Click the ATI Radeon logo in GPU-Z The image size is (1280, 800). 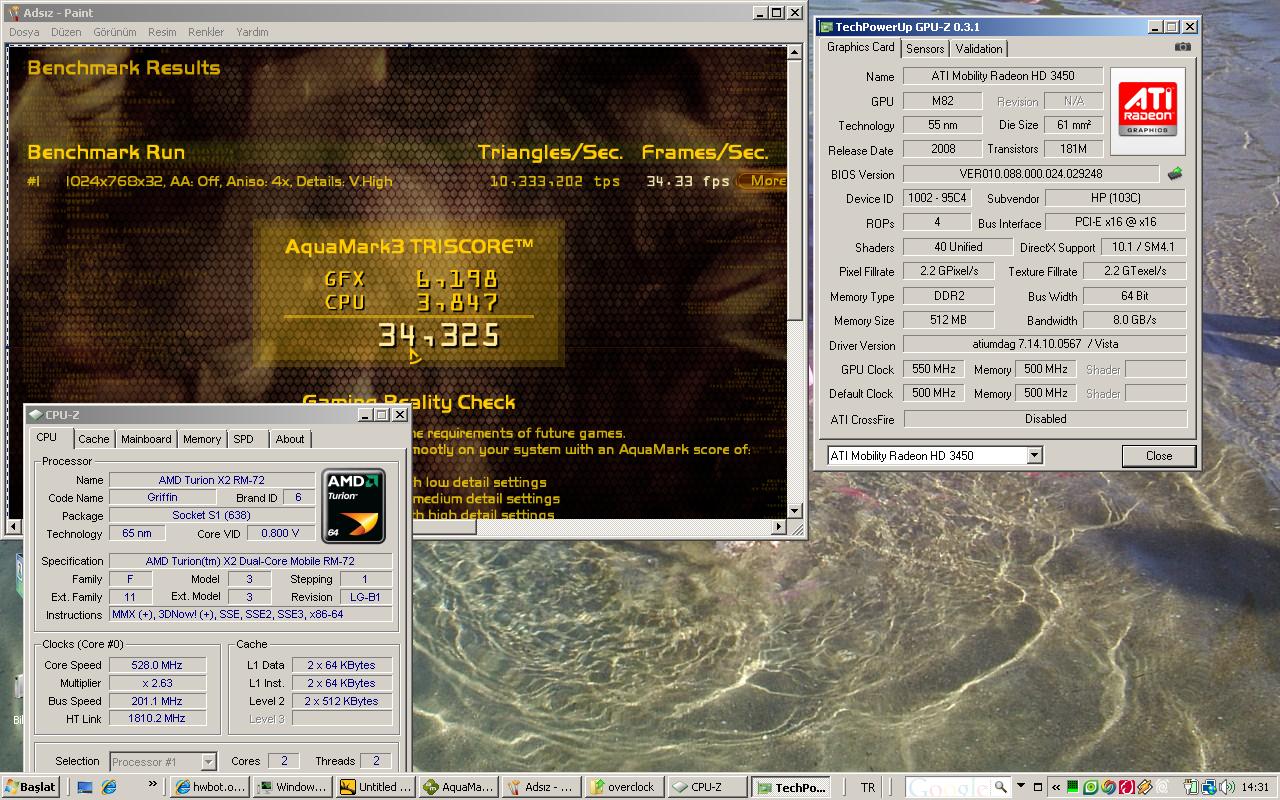[x=1147, y=110]
